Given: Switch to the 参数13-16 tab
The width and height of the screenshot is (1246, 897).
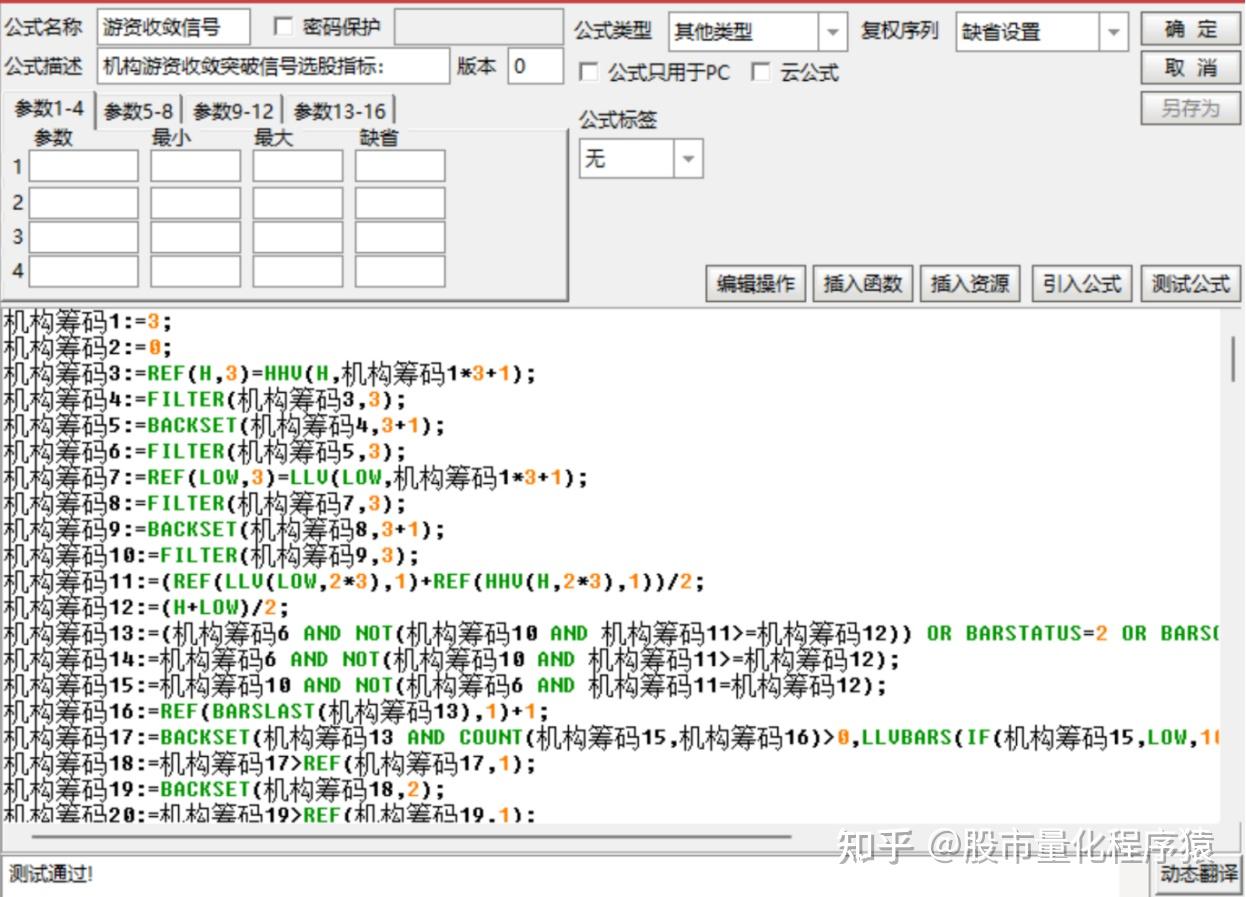Looking at the screenshot, I should [339, 111].
